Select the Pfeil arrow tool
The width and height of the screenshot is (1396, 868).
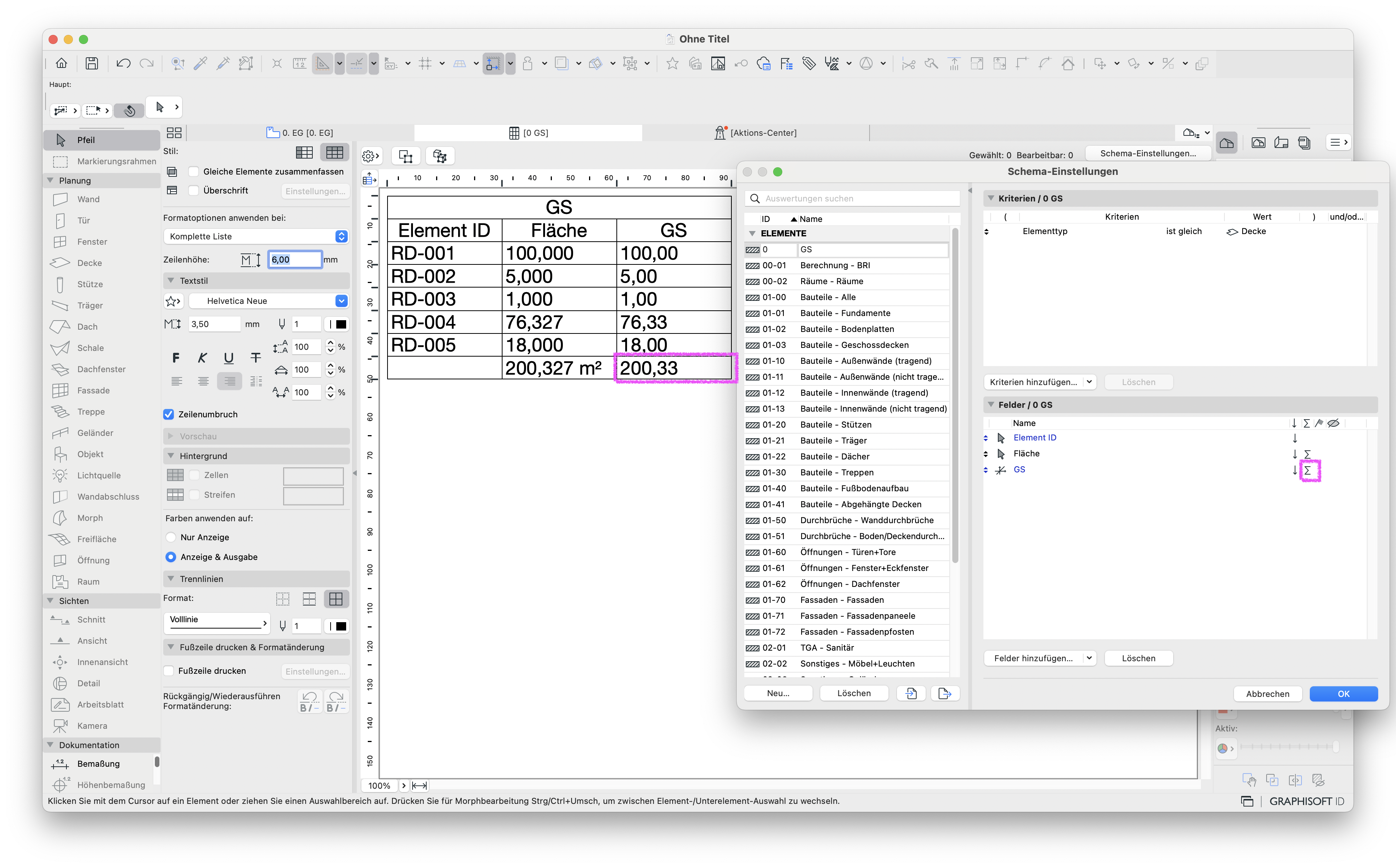click(101, 140)
